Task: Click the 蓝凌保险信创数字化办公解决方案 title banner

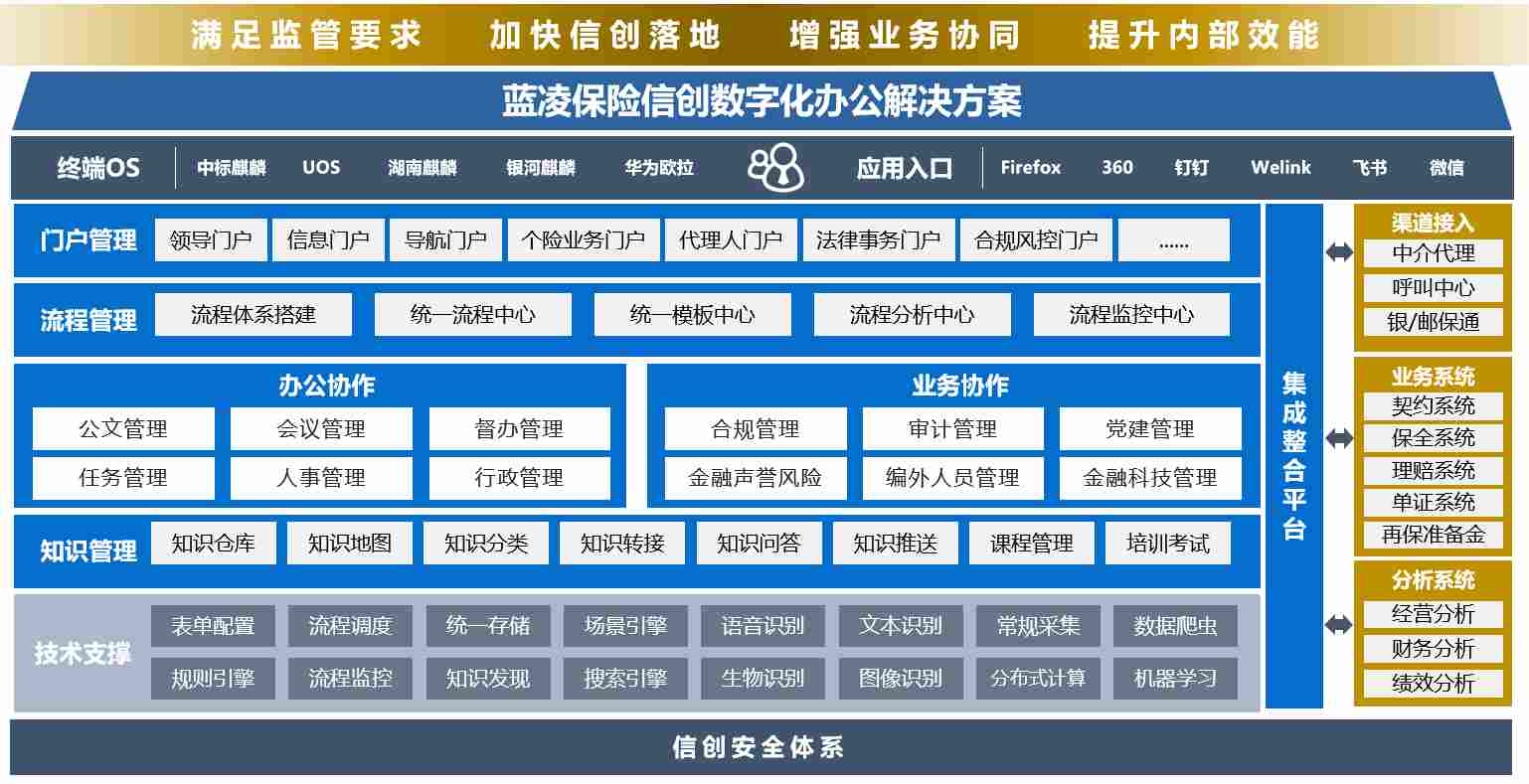Action: pyautogui.click(x=762, y=101)
